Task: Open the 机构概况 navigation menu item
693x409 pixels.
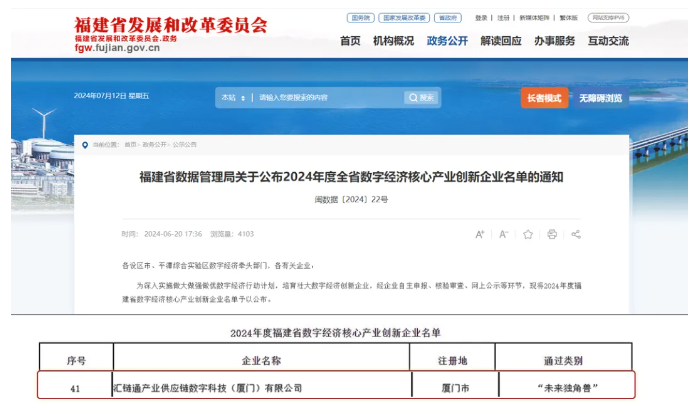Action: [x=393, y=41]
